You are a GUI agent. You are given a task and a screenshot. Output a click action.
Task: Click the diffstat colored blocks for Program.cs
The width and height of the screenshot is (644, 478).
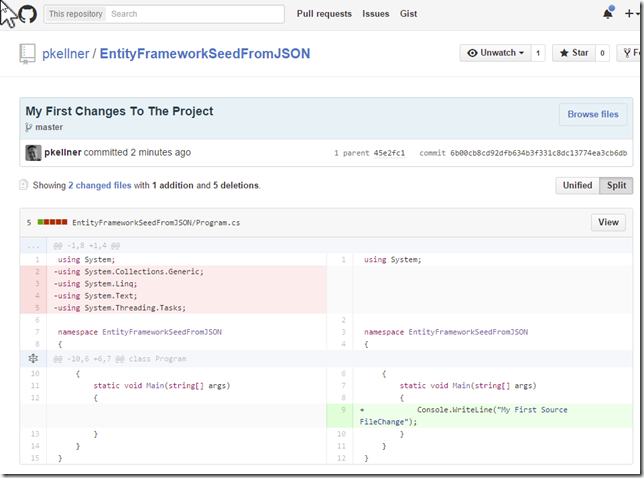point(52,222)
